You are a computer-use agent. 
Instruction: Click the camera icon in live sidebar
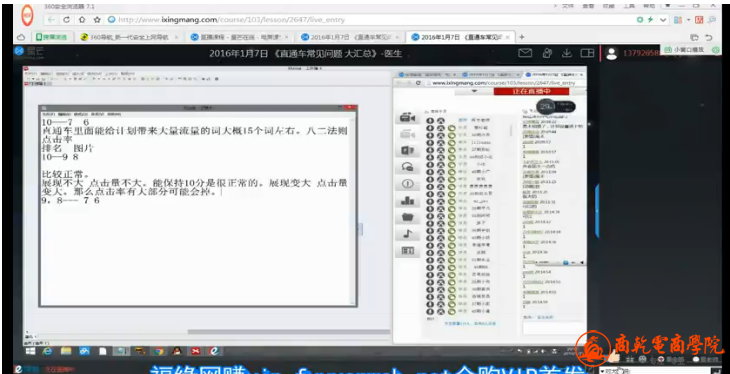[407, 117]
